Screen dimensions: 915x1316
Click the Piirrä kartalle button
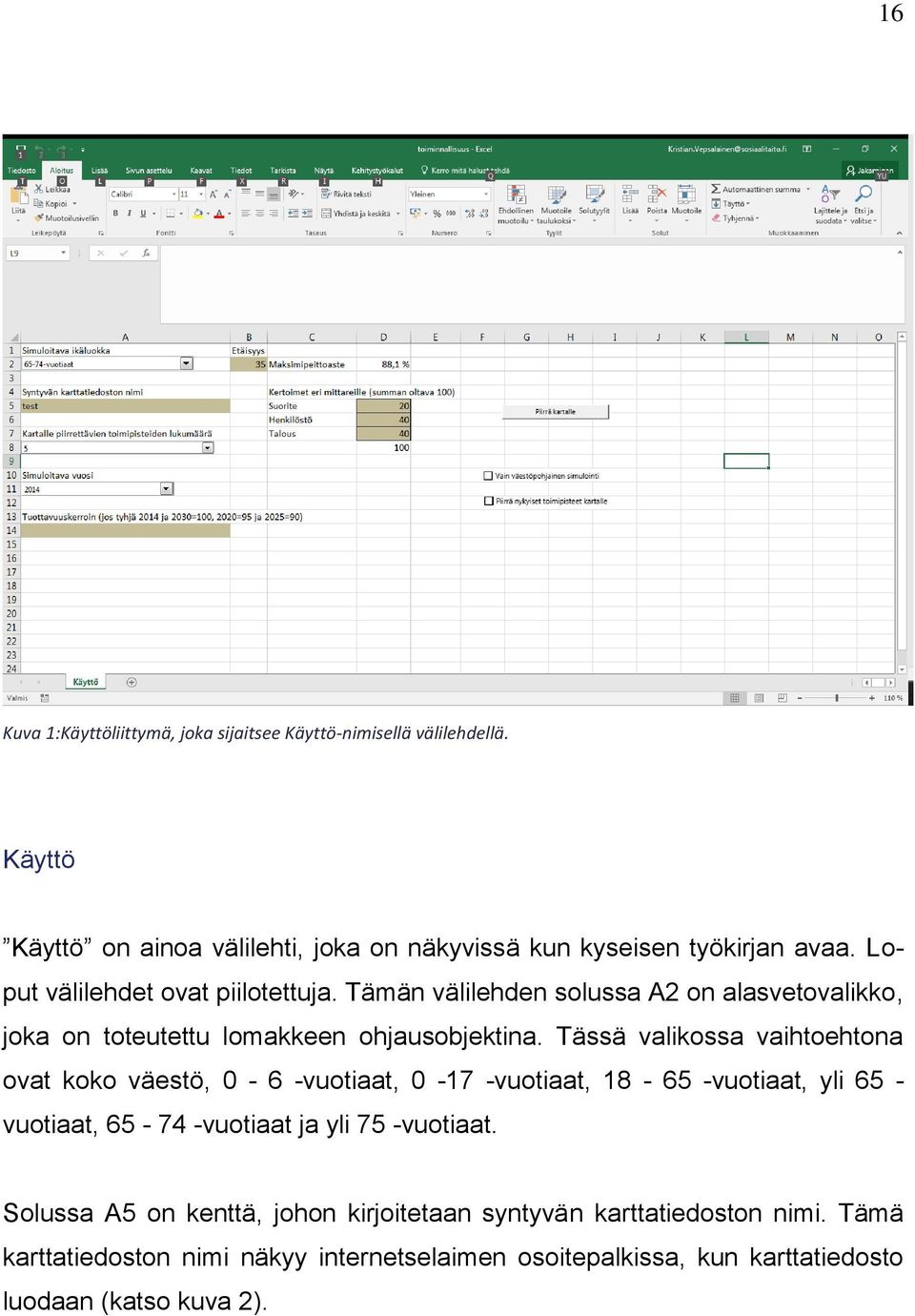click(x=556, y=412)
